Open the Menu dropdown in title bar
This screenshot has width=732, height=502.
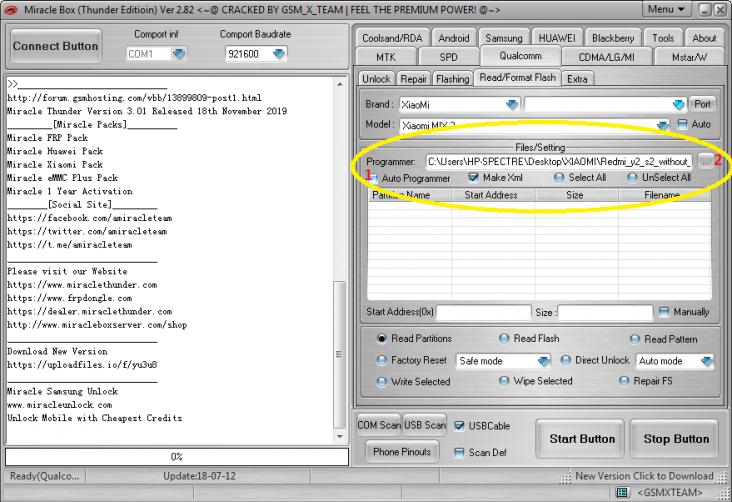click(667, 9)
